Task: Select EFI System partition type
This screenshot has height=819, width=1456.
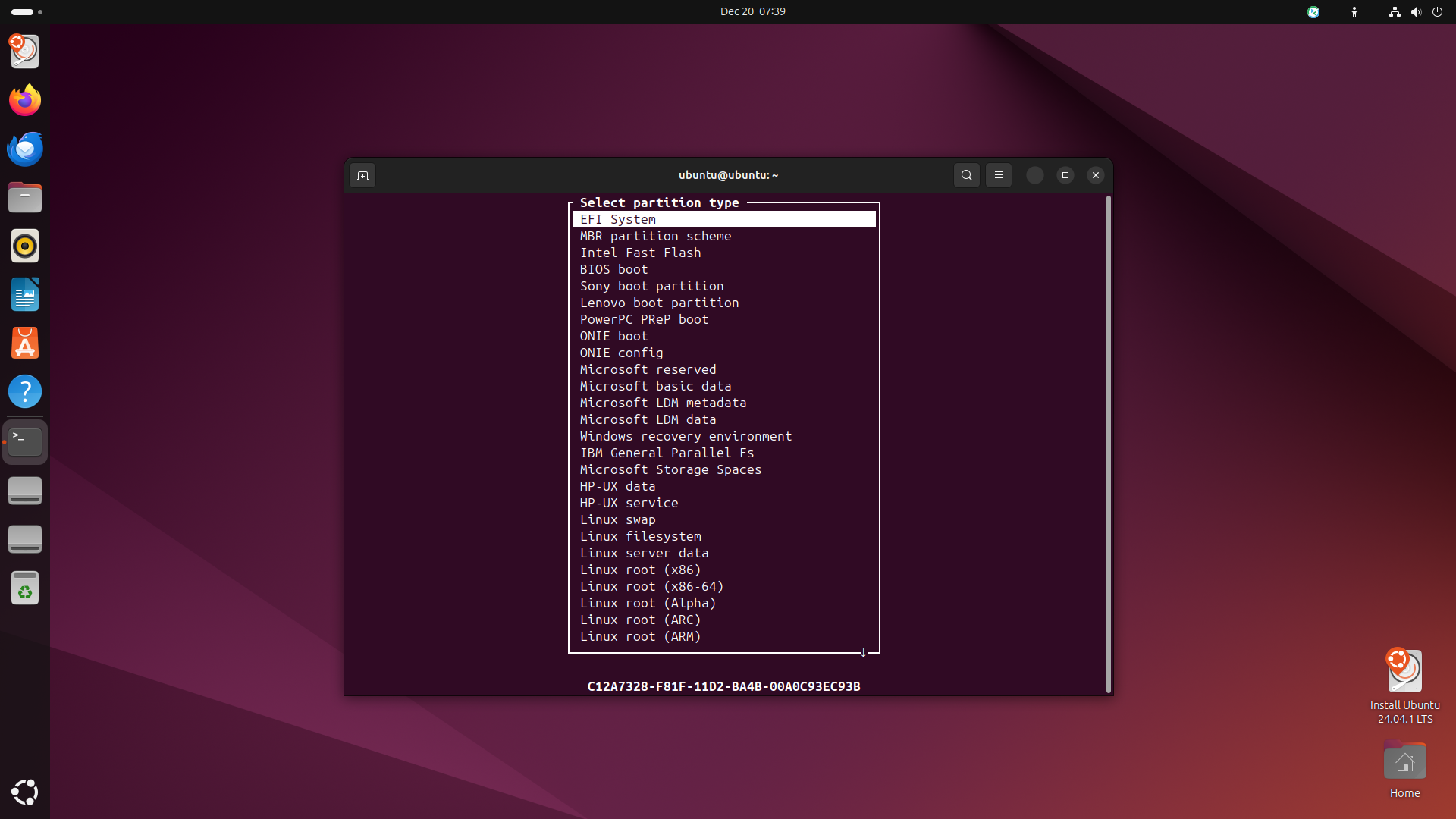Action: pyautogui.click(x=724, y=219)
